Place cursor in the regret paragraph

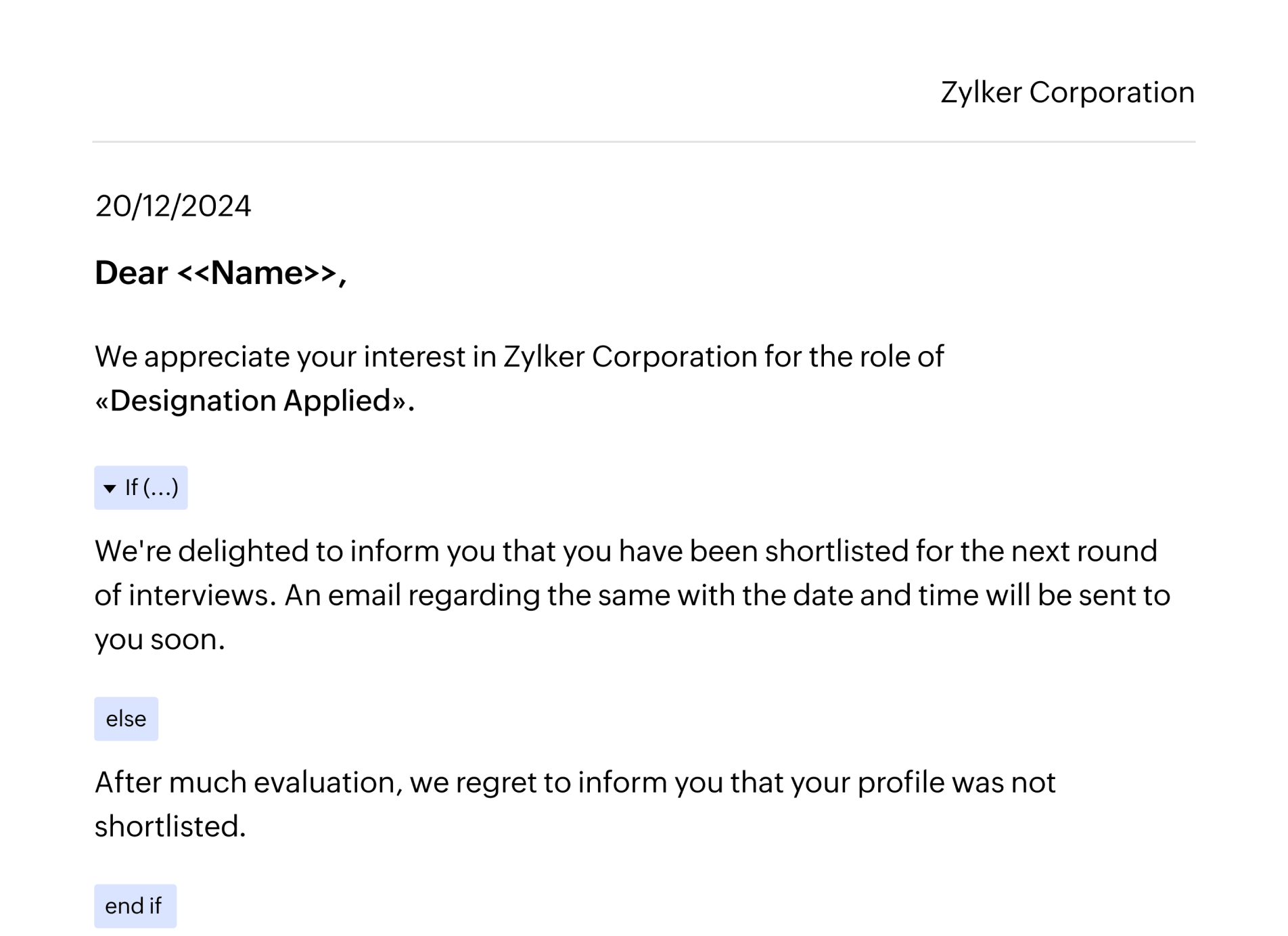pyautogui.click(x=575, y=804)
